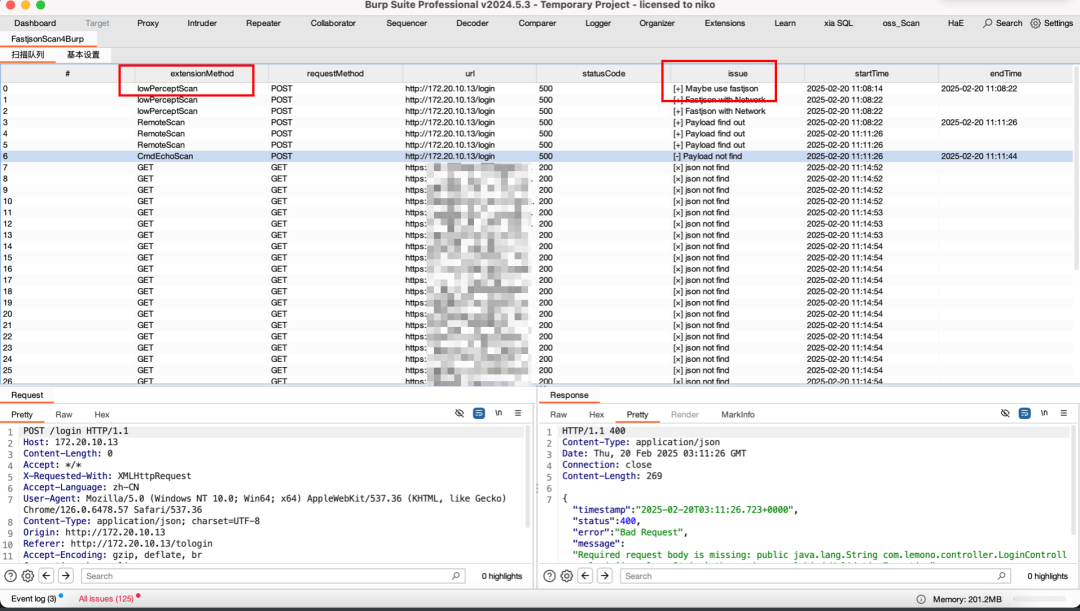
Task: Select the 扫描队列 tab
Action: click(x=28, y=54)
